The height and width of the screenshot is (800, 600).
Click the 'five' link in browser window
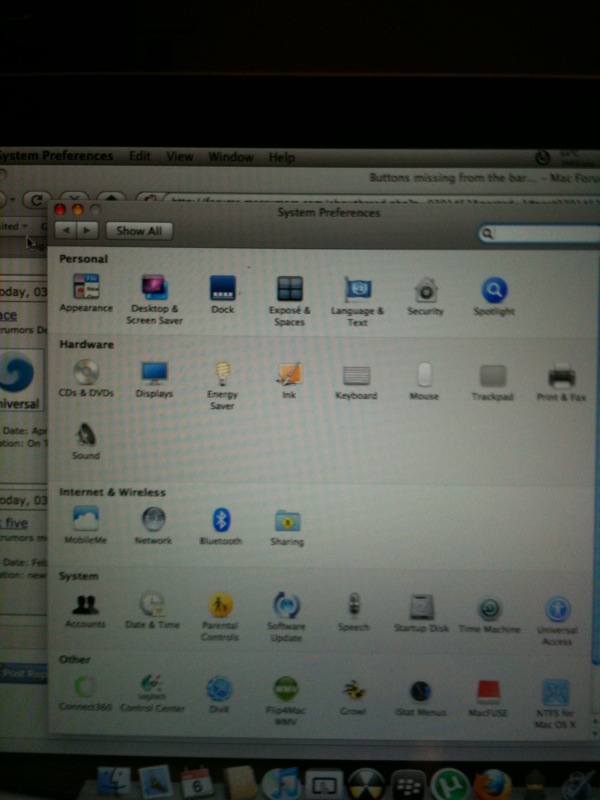pos(16,523)
